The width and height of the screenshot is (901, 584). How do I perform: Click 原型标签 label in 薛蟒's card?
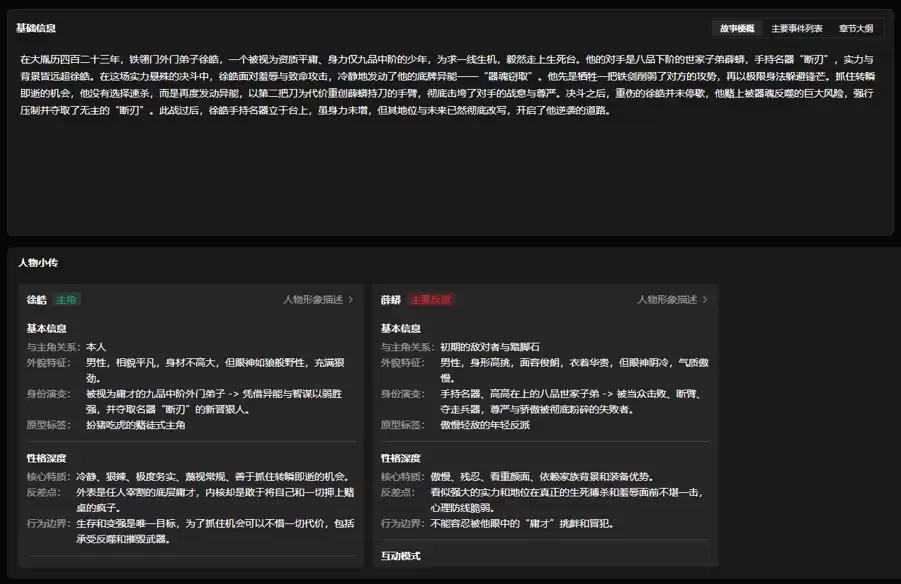402,425
